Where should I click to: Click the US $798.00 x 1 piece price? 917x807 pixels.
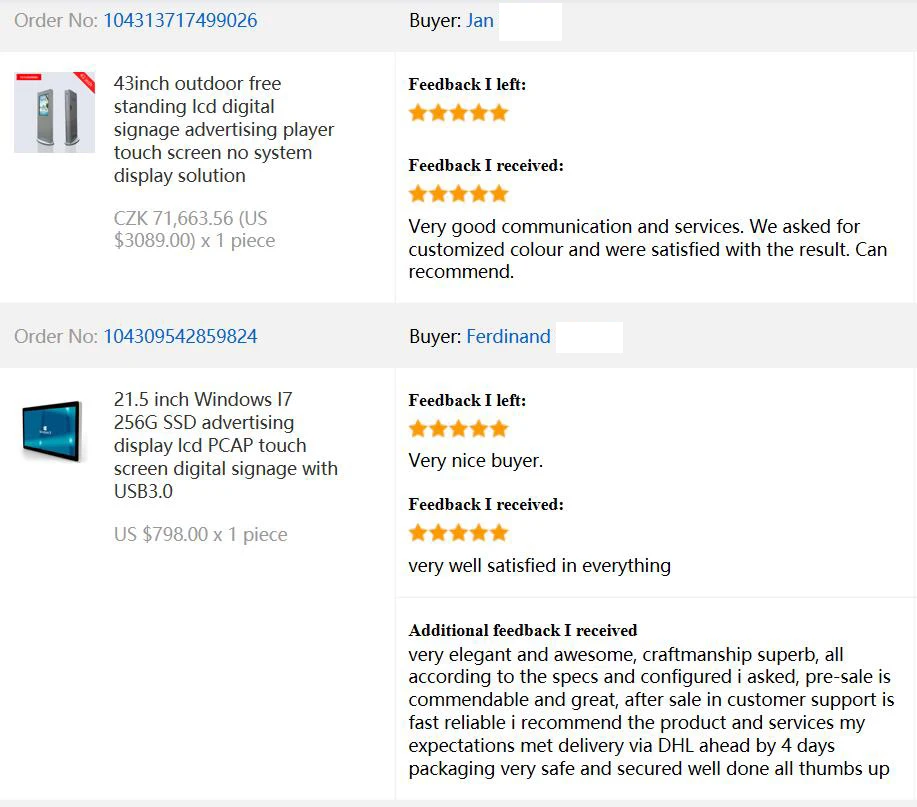(x=201, y=534)
